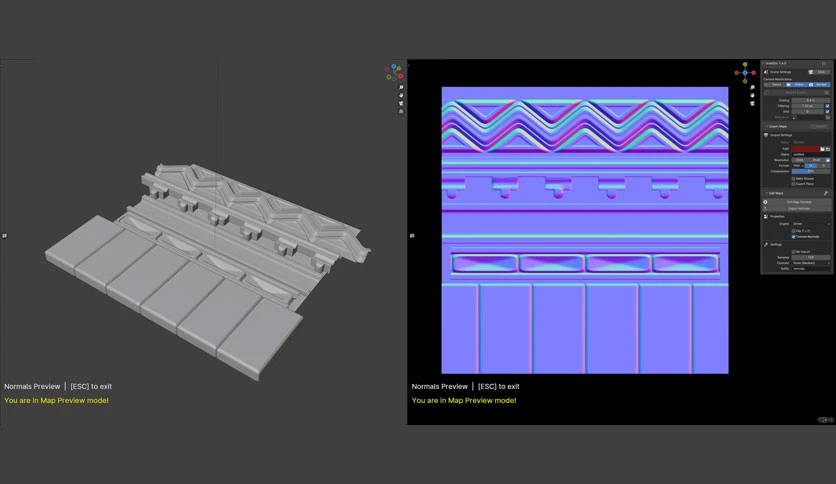Click the Suffix field showing normals
This screenshot has width=836, height=484.
(x=811, y=268)
